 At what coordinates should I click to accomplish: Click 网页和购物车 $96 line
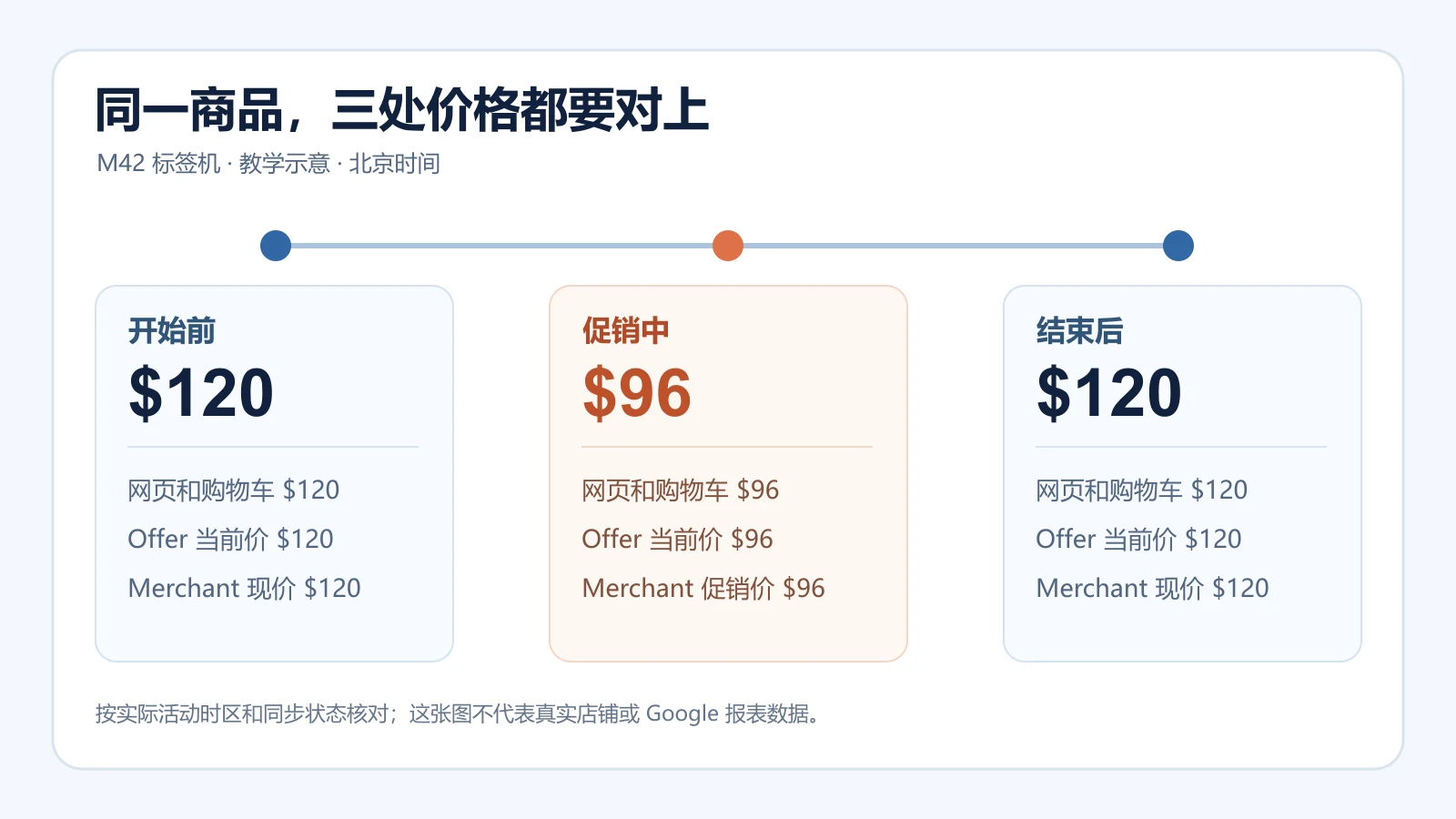point(681,490)
